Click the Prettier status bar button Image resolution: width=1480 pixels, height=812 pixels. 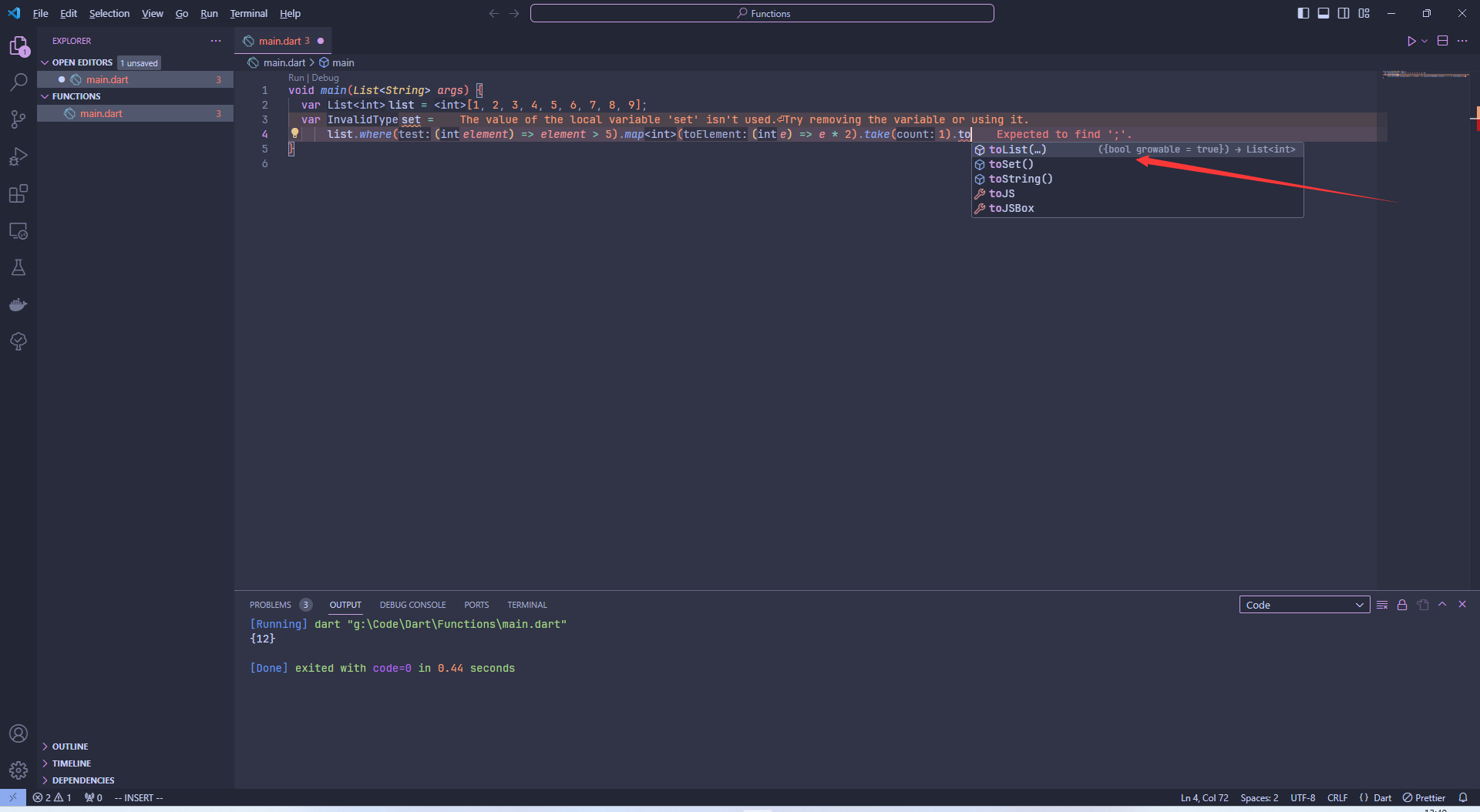1424,797
